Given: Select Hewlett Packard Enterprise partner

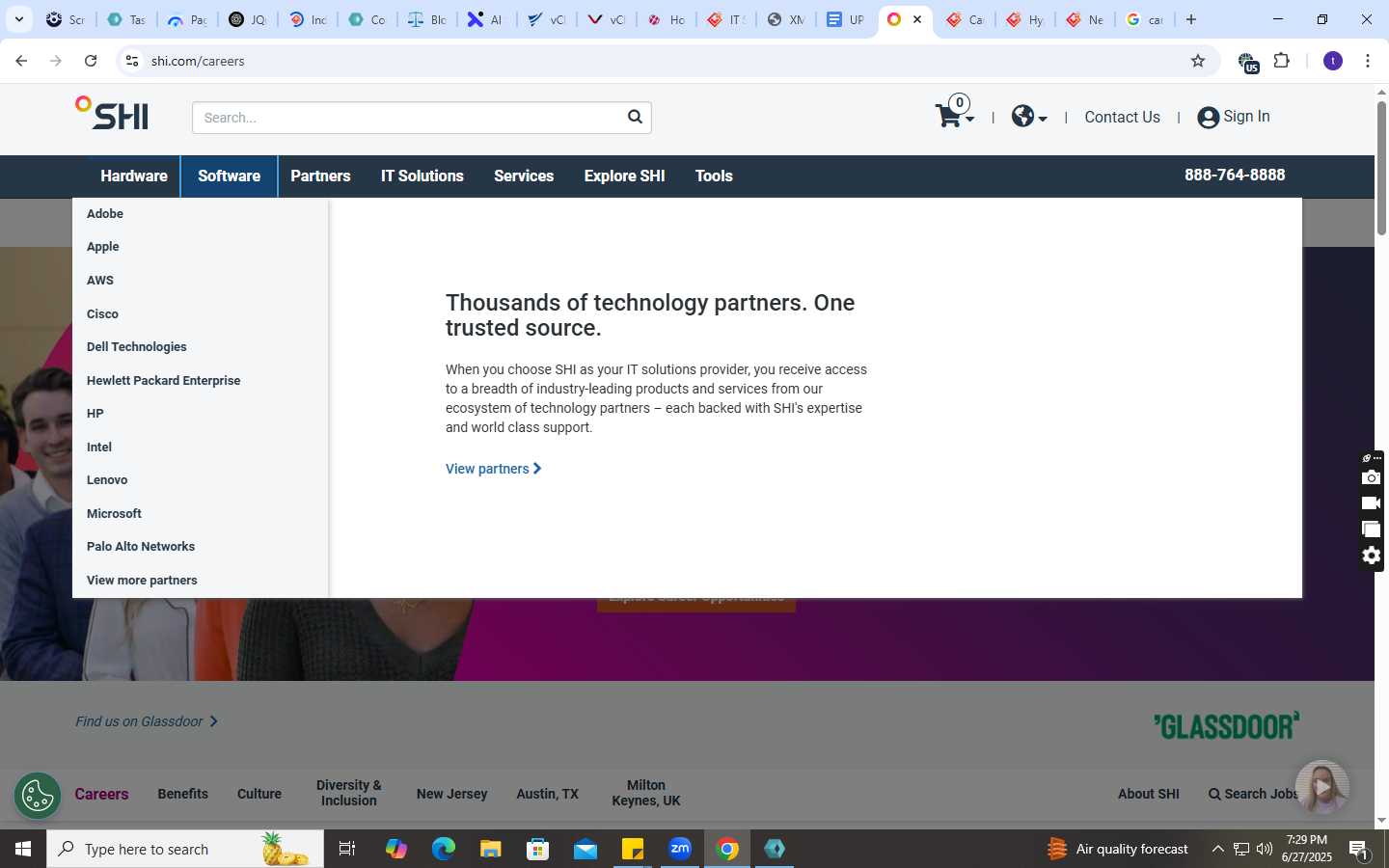Looking at the screenshot, I should point(164,380).
